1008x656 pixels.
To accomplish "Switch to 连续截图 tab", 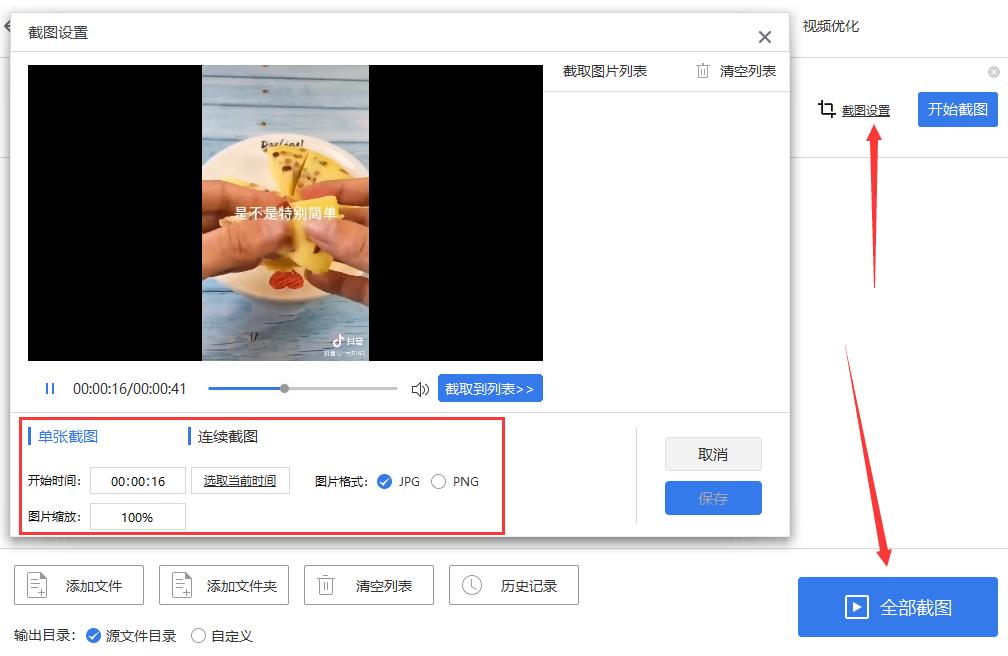I will [228, 437].
